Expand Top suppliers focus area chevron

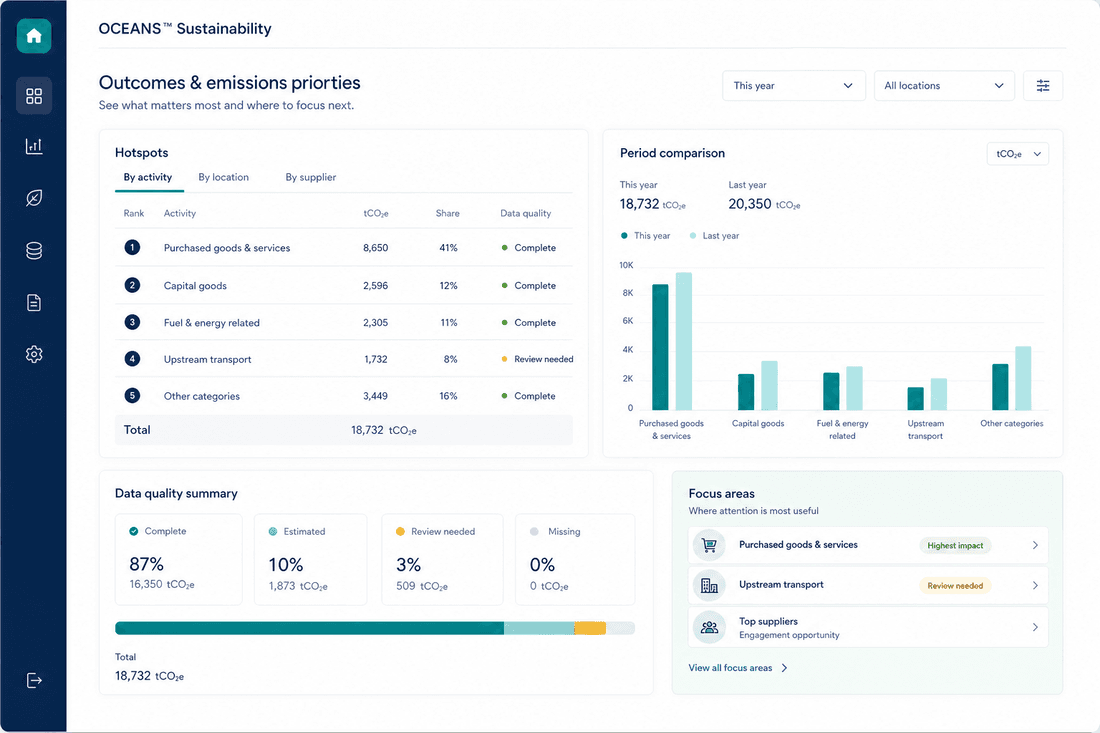1035,627
